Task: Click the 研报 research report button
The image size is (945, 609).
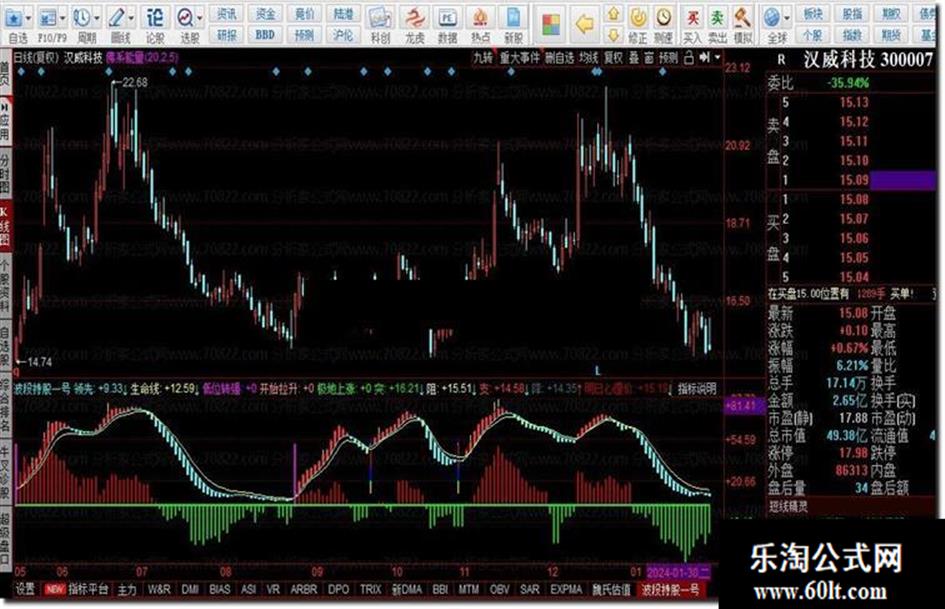Action: tap(227, 35)
